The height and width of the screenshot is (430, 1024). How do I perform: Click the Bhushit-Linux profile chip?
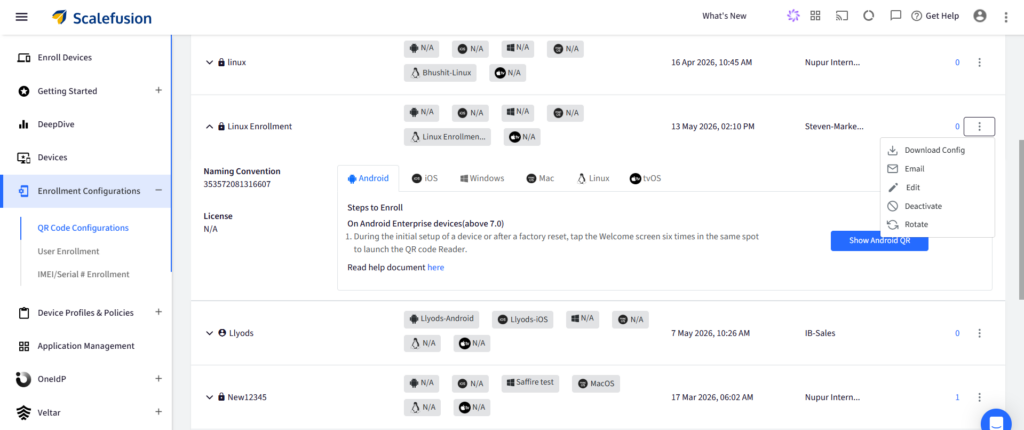tap(440, 73)
